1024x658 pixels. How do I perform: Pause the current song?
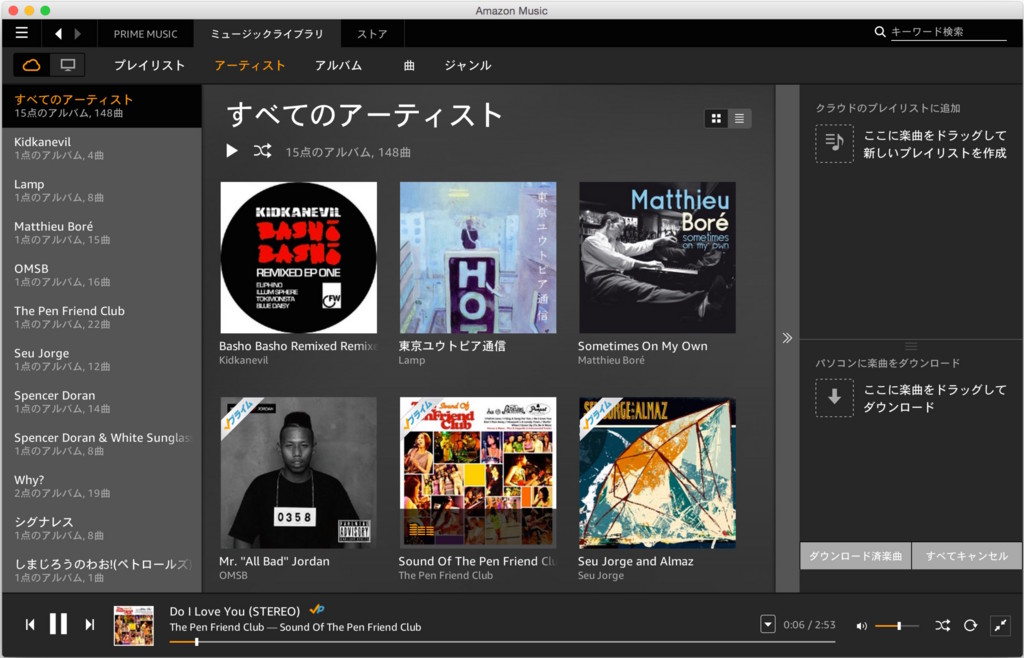pos(59,624)
